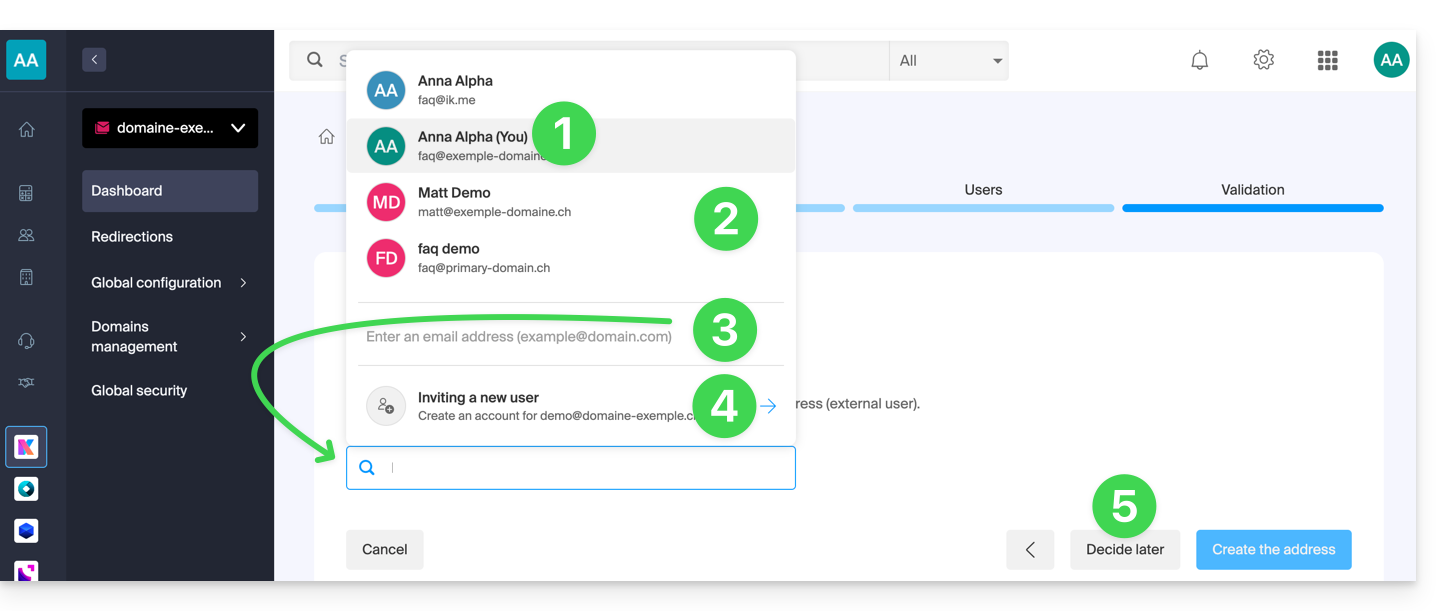Open the support headset icon
This screenshot has height=611, width=1446.
point(26,341)
